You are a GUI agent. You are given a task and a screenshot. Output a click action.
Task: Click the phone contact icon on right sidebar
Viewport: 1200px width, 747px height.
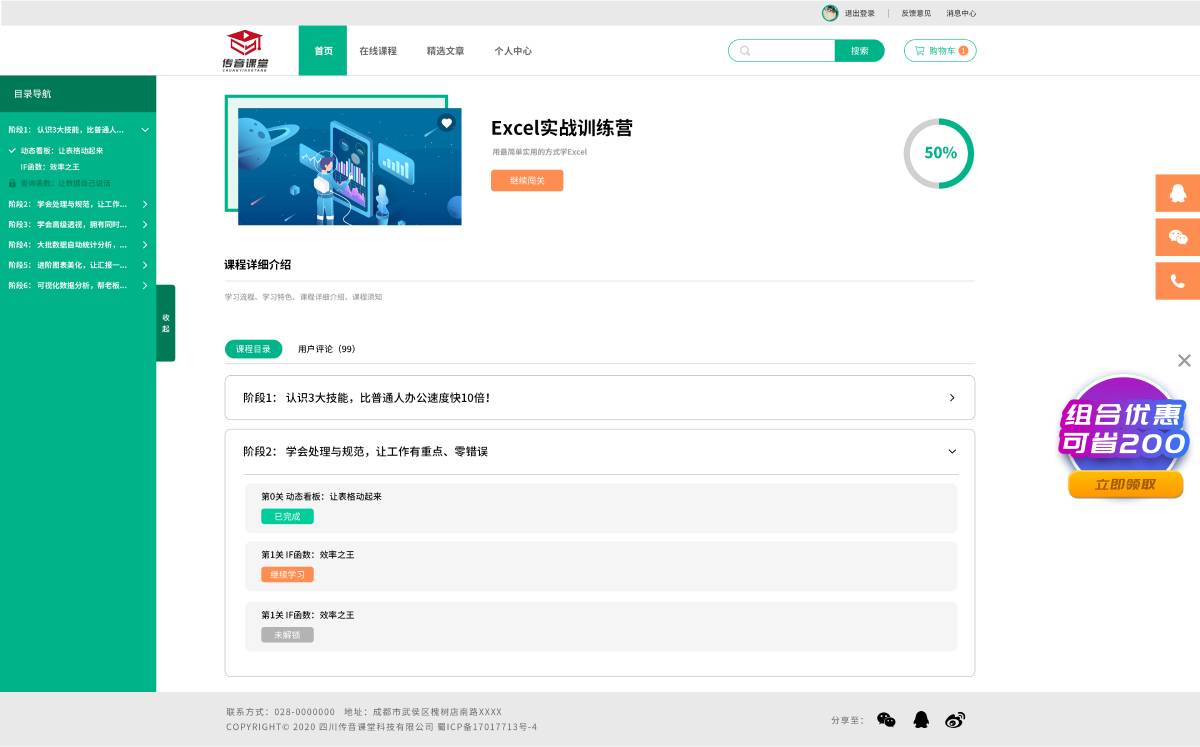click(1177, 281)
